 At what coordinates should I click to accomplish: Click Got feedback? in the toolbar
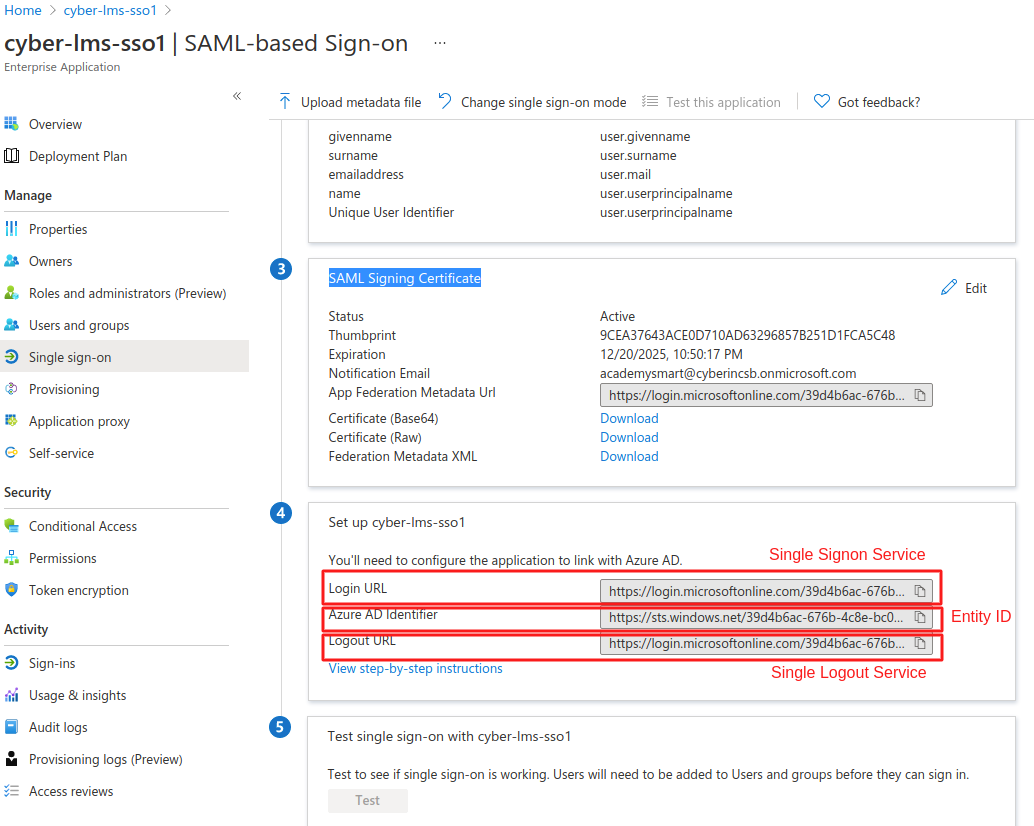(x=867, y=102)
